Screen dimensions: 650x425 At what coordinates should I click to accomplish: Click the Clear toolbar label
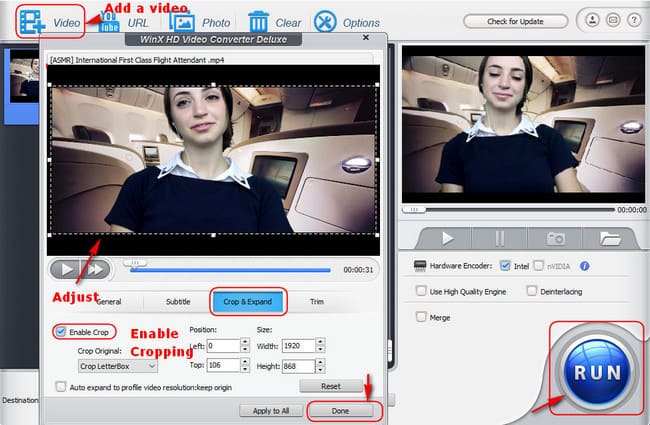click(288, 23)
